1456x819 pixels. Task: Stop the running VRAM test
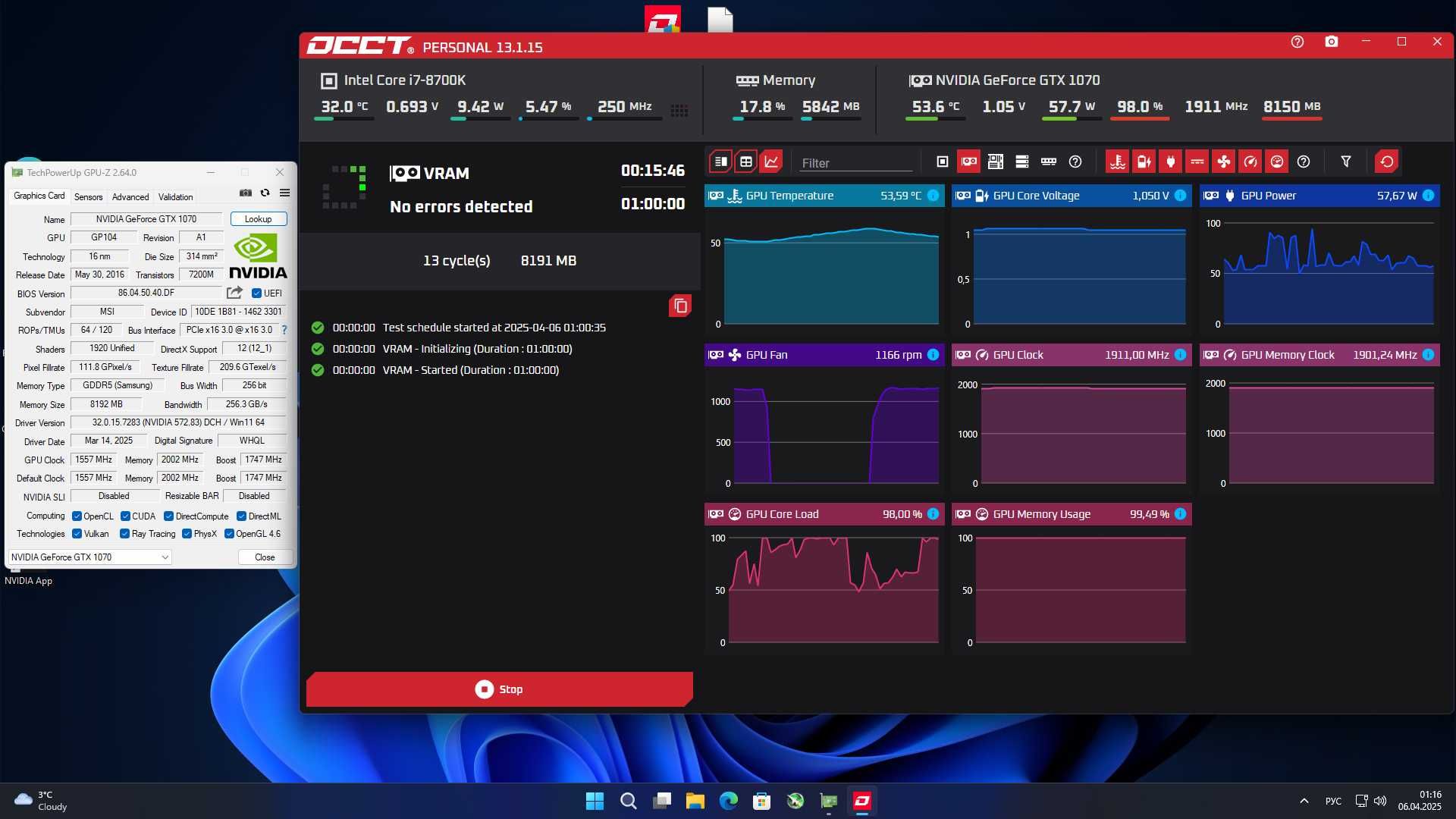499,689
